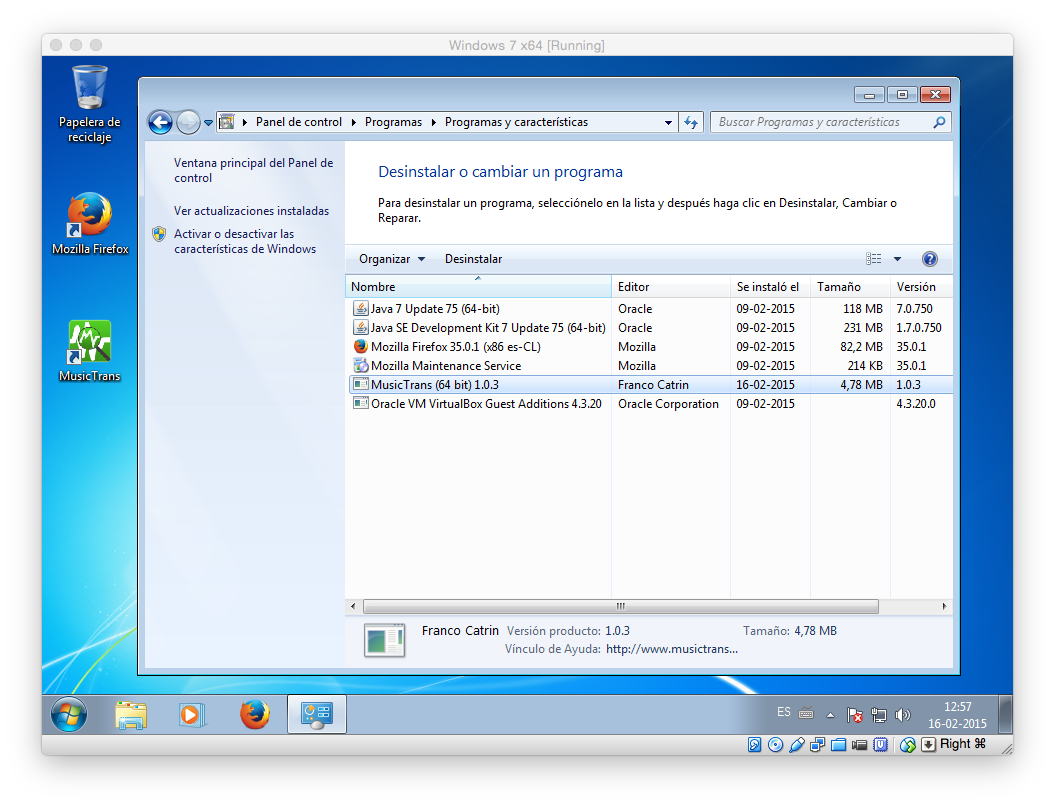Launch Windows Media Player from the taskbar

192,714
